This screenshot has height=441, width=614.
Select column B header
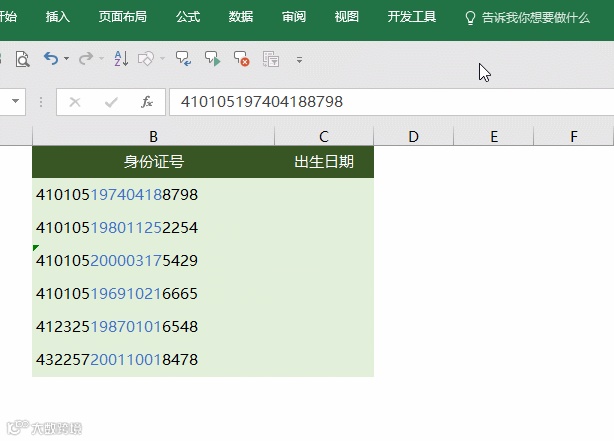tap(154, 137)
